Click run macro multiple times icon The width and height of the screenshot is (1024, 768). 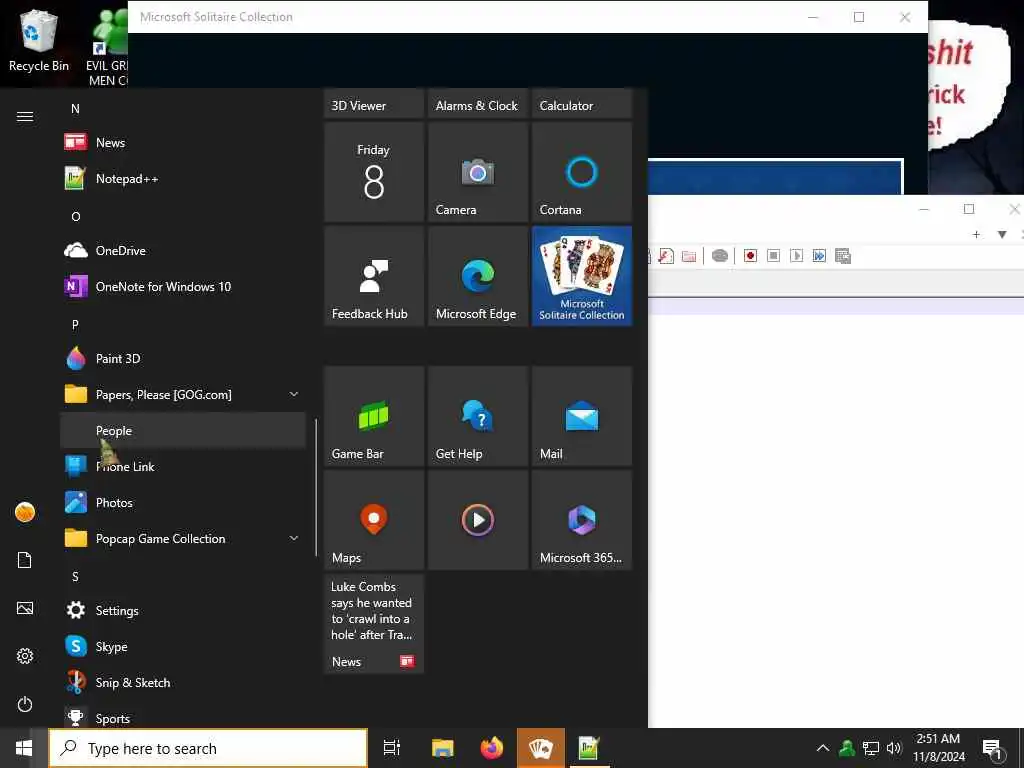click(819, 256)
